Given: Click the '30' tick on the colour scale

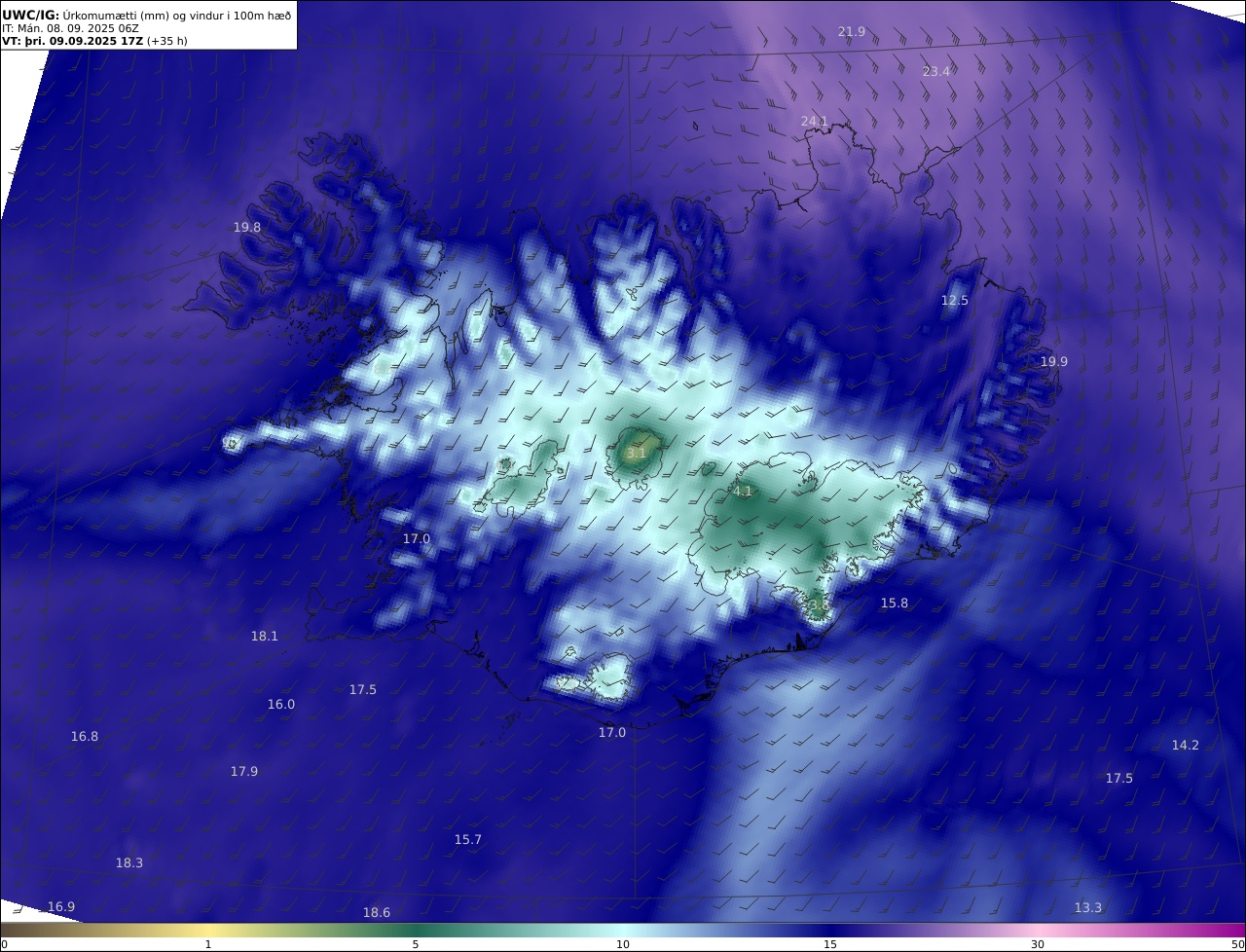Looking at the screenshot, I should coord(1038,944).
